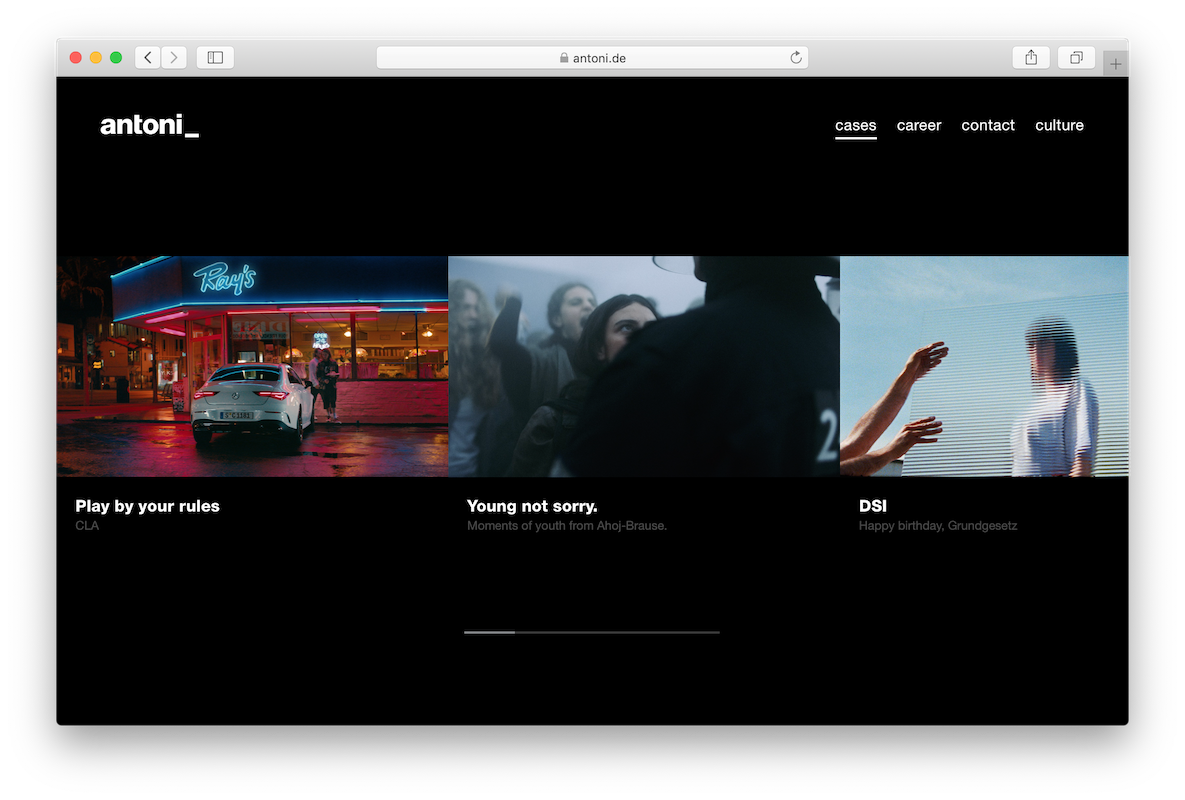1185x800 pixels.
Task: Close the Safari window with red button
Action: tap(76, 57)
